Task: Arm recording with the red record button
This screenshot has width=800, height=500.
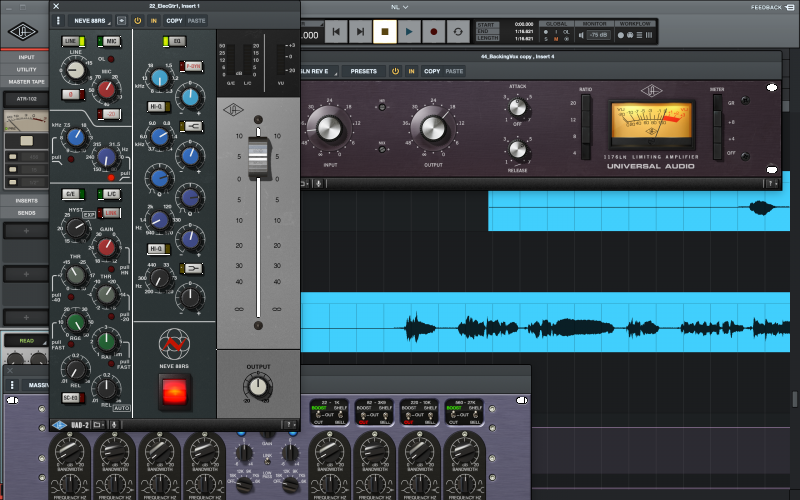Action: point(433,32)
